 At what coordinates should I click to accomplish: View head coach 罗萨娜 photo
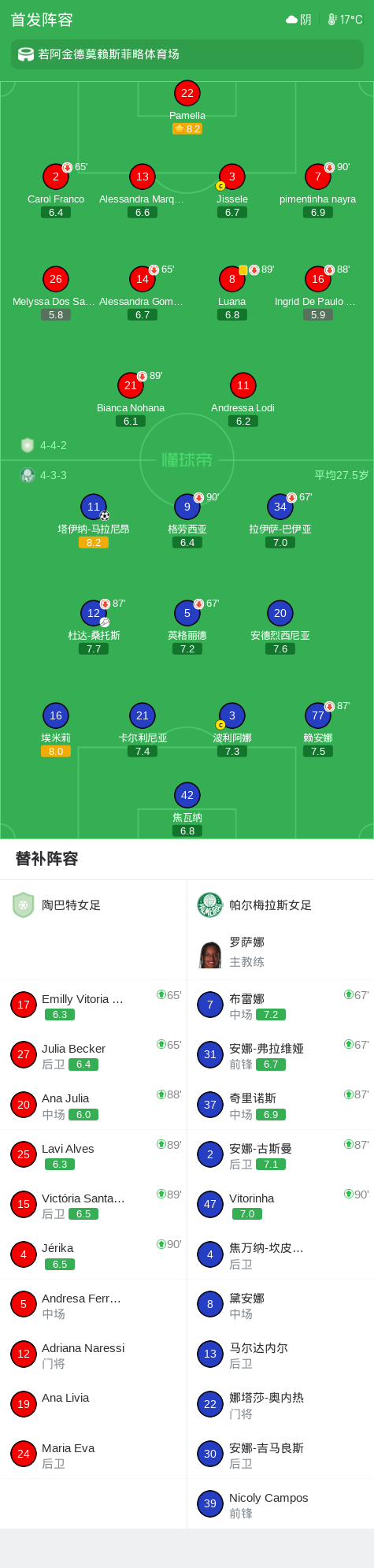pyautogui.click(x=210, y=955)
